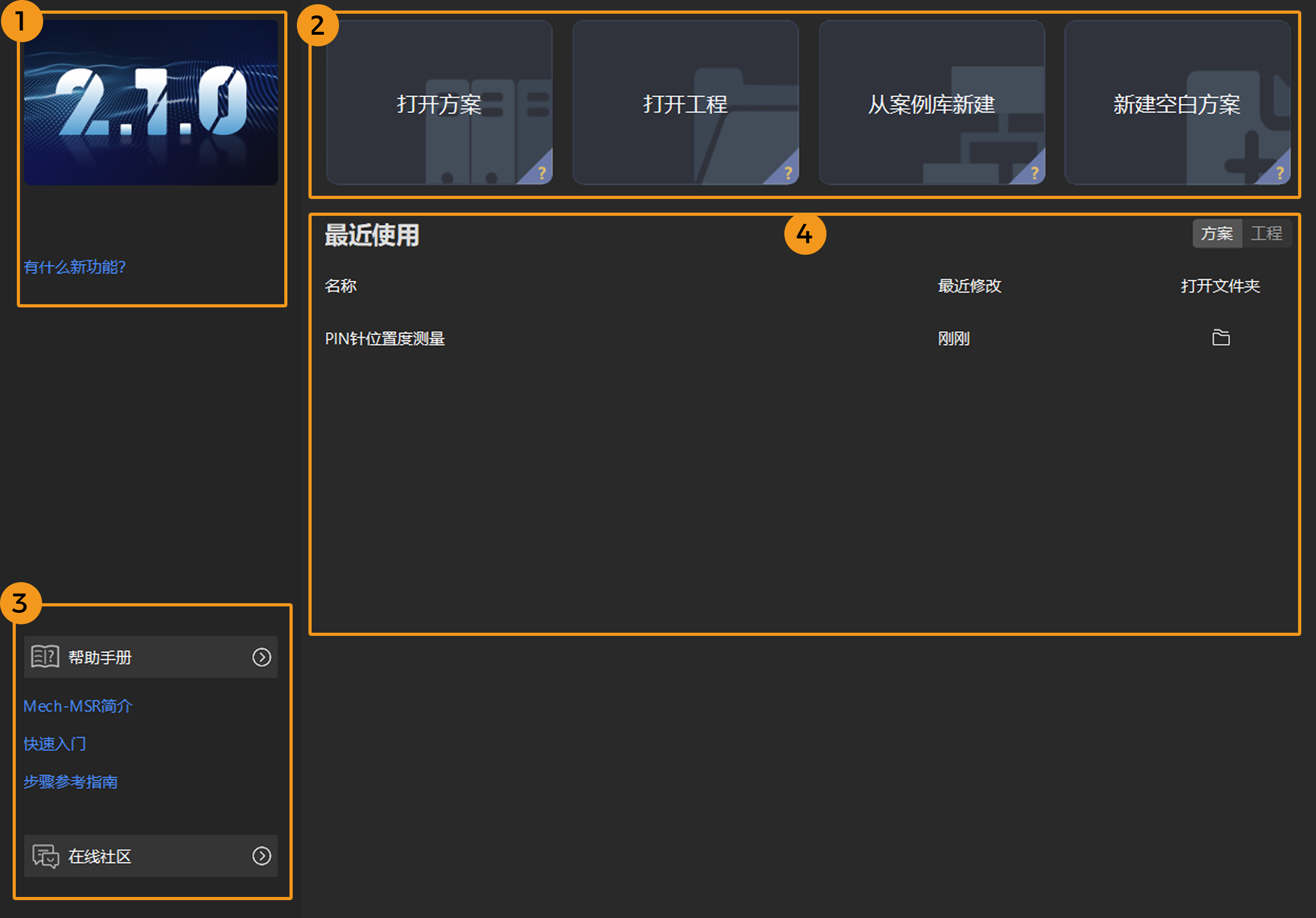This screenshot has height=918, width=1316.
Task: Switch recent list to 方案 tab
Action: (1217, 233)
